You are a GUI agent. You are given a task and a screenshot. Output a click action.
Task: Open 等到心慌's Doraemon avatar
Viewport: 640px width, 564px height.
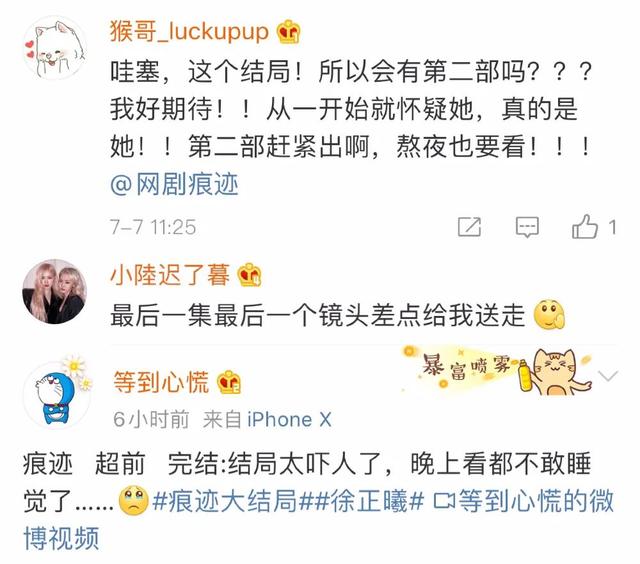coord(57,393)
